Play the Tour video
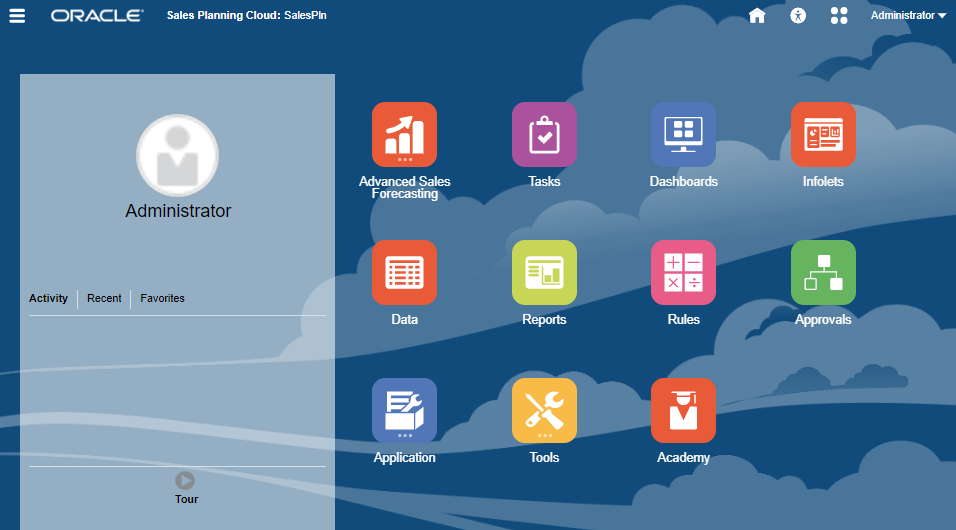The height and width of the screenshot is (530, 956). [185, 481]
